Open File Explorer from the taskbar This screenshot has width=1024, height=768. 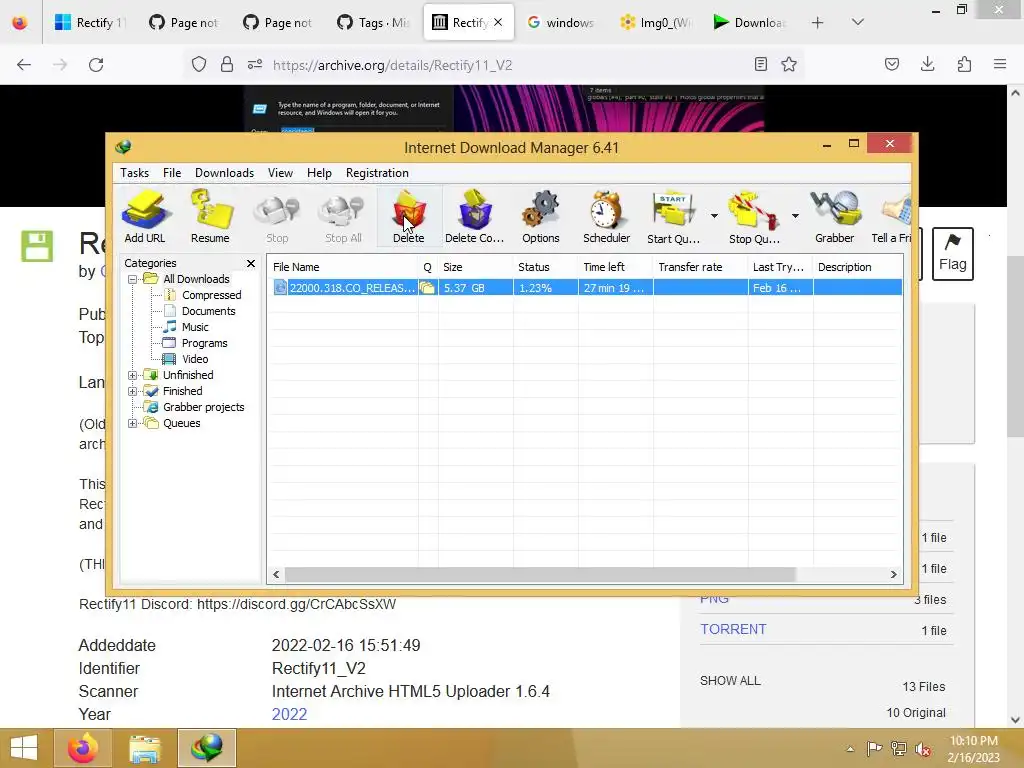point(144,748)
